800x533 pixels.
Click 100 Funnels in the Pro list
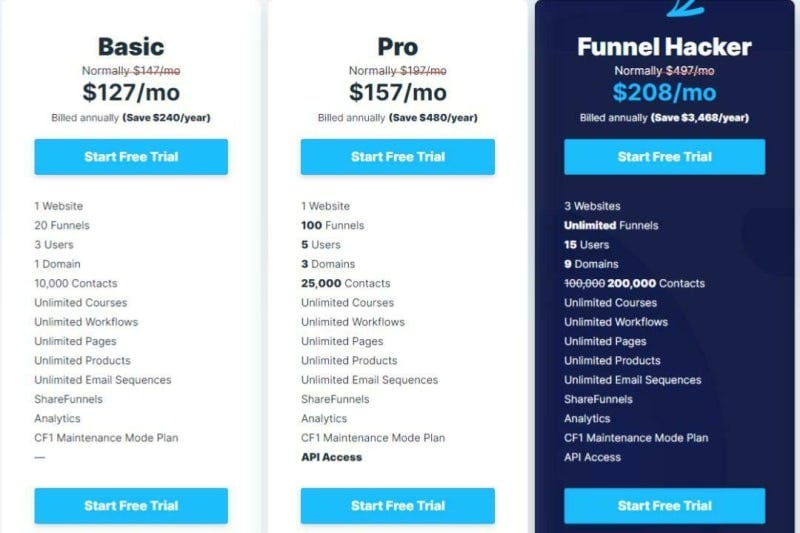pos(333,225)
